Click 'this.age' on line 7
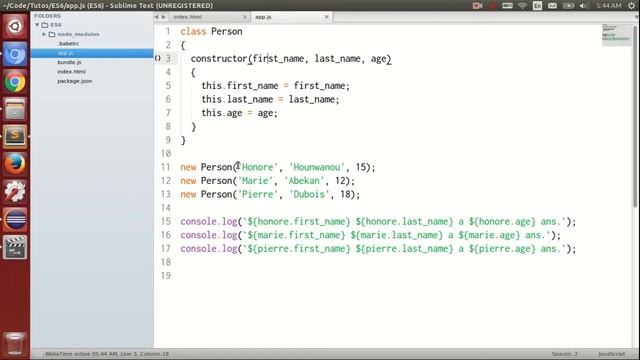 pos(222,113)
